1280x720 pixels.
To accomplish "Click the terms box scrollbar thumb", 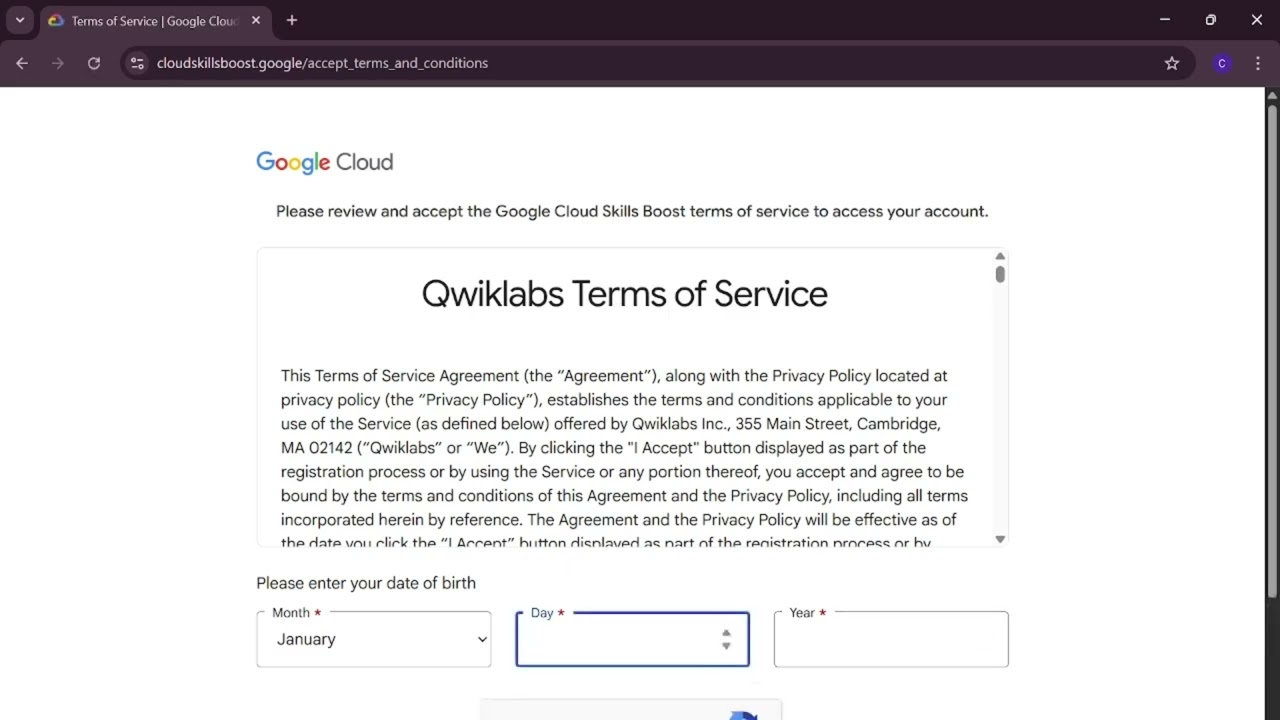I will pos(1000,274).
